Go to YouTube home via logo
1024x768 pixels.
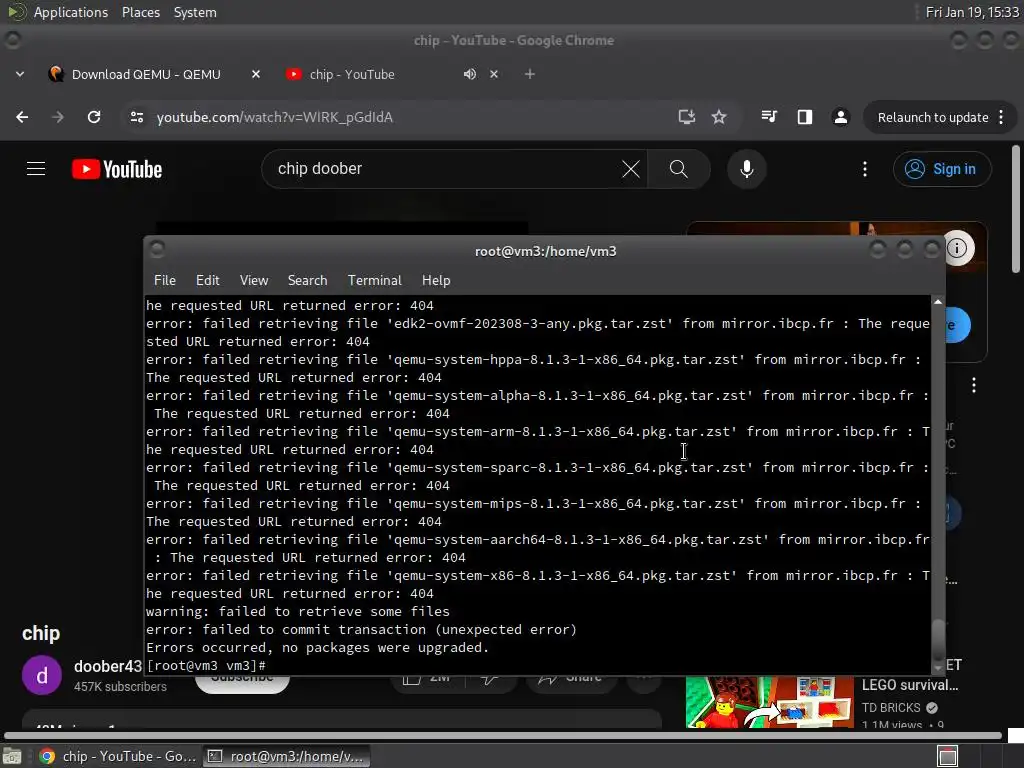(117, 169)
